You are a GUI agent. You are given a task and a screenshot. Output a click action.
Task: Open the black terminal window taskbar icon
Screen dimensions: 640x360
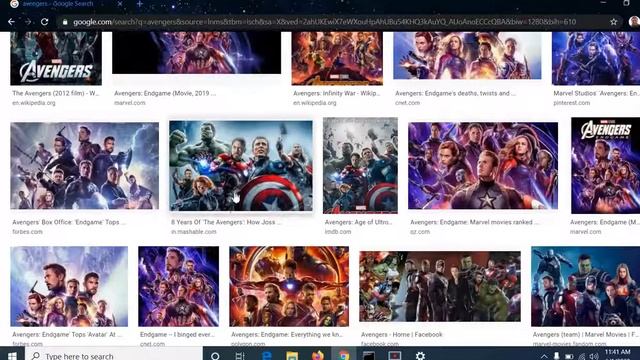point(369,356)
